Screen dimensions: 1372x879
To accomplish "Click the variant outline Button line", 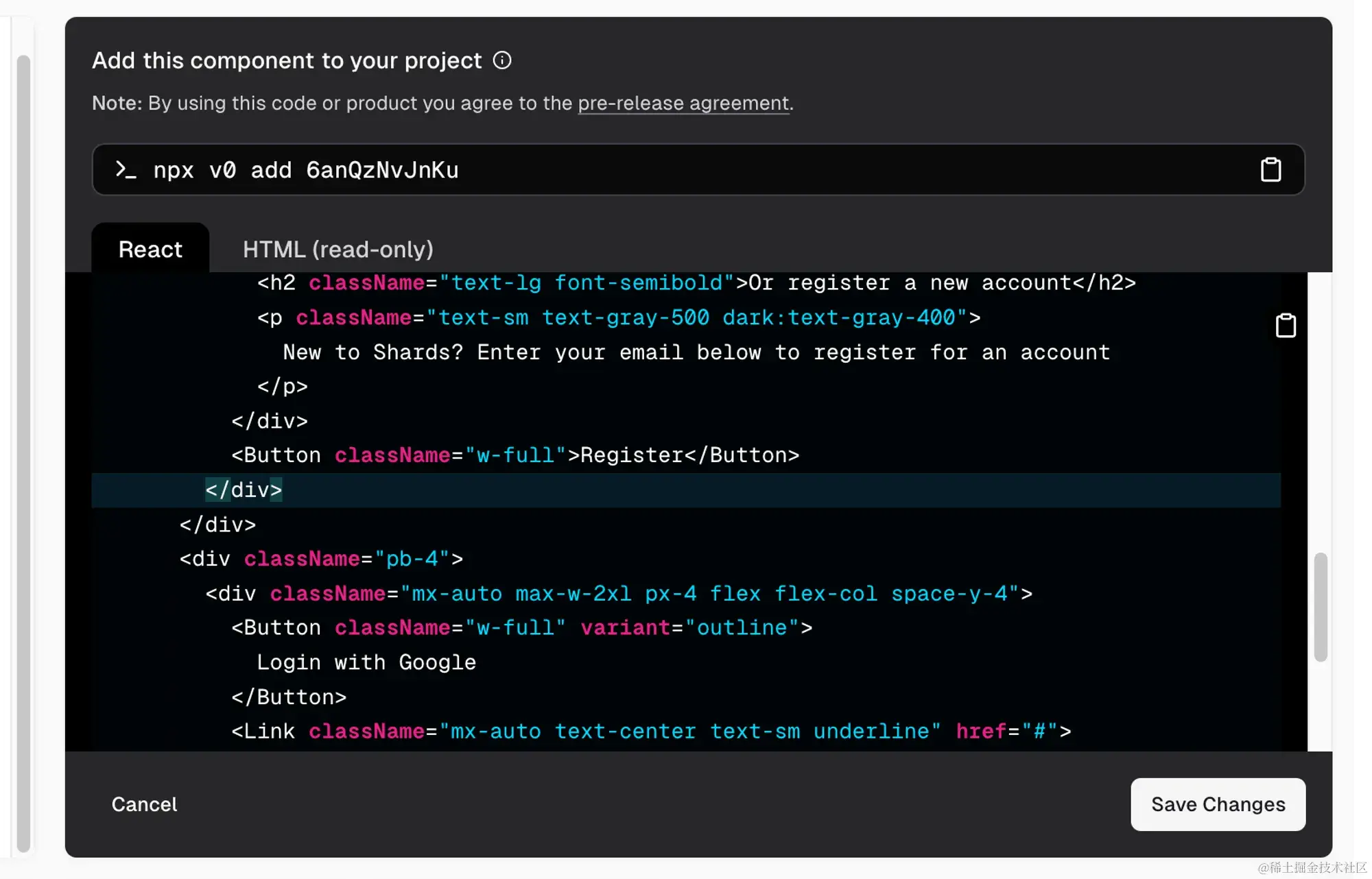I will pos(521,628).
